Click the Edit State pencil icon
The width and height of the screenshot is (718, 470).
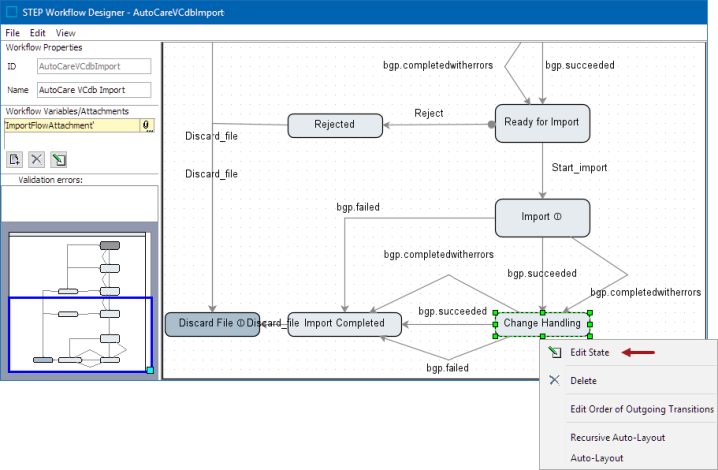coord(555,352)
